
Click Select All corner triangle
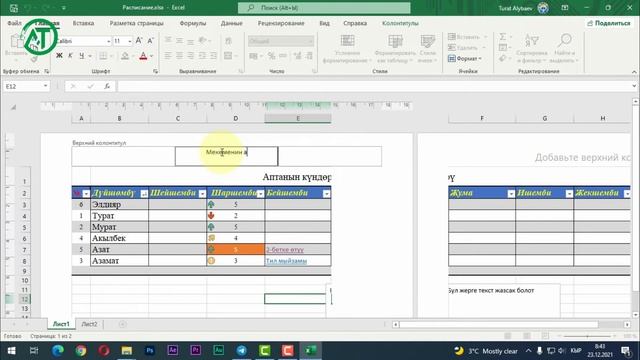[x=13, y=107]
